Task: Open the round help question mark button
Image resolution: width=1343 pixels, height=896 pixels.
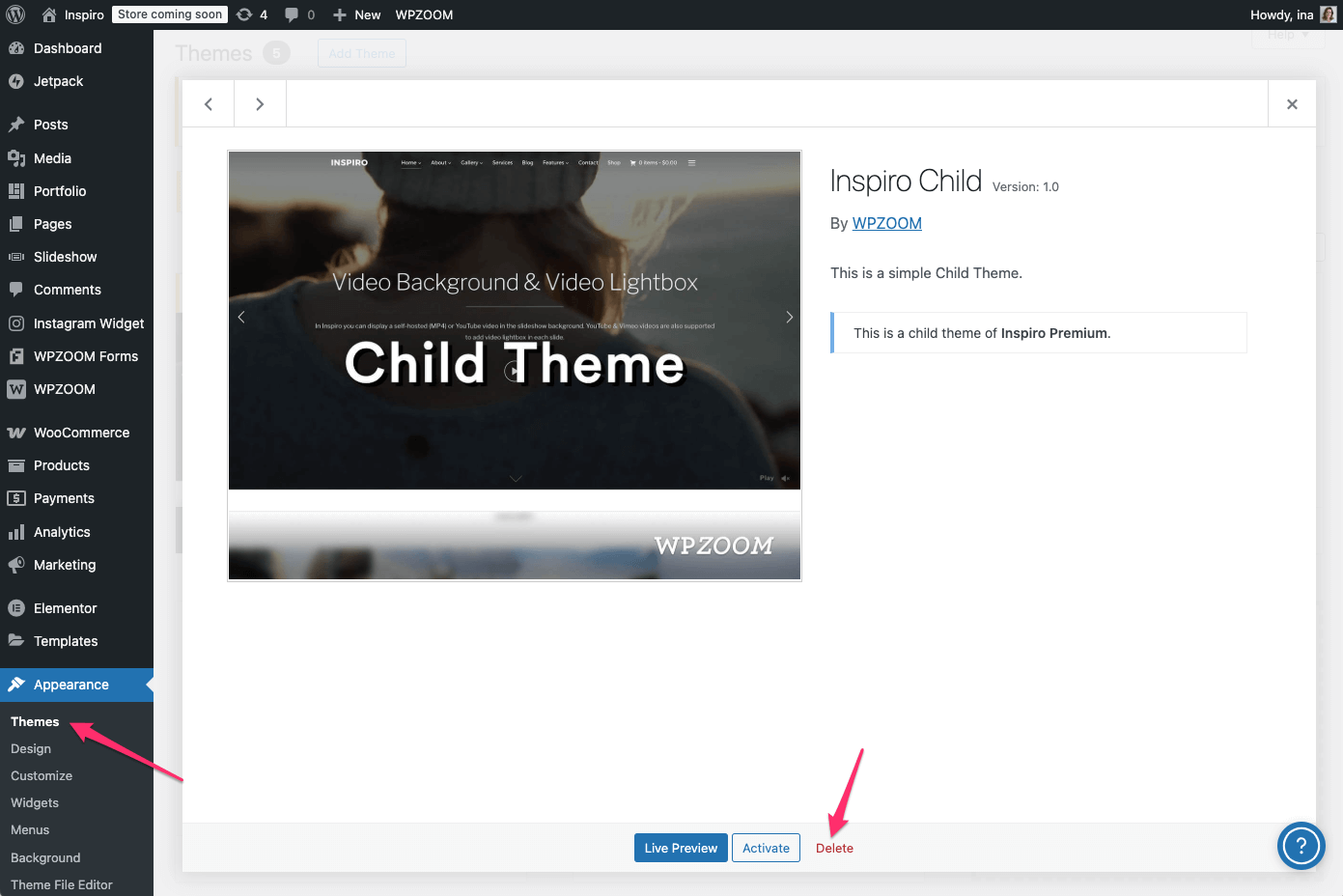Action: coord(1301,846)
